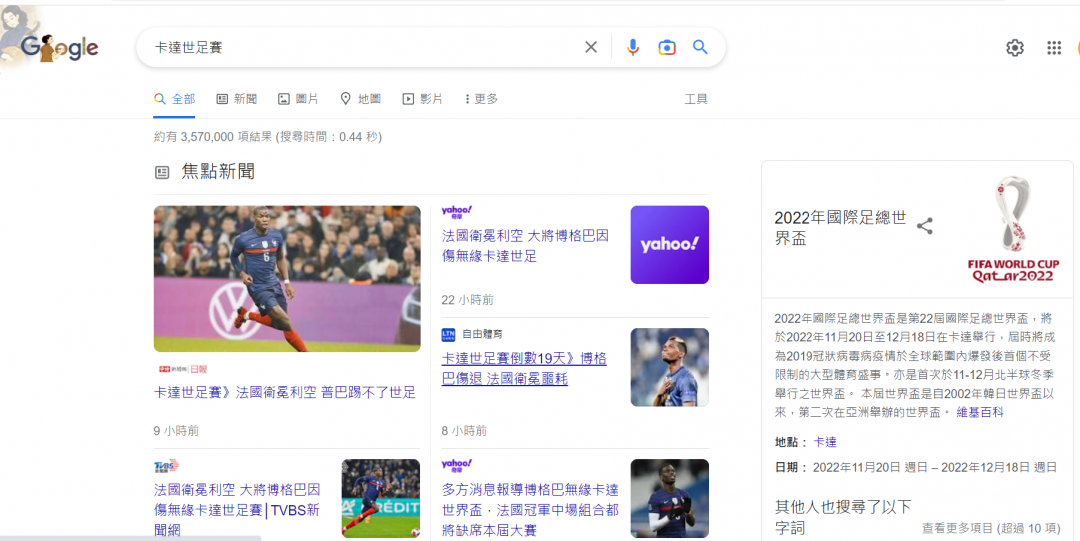Click the purple Yahoo news thumbnail
Image resolution: width=1080 pixels, height=541 pixels.
(669, 245)
